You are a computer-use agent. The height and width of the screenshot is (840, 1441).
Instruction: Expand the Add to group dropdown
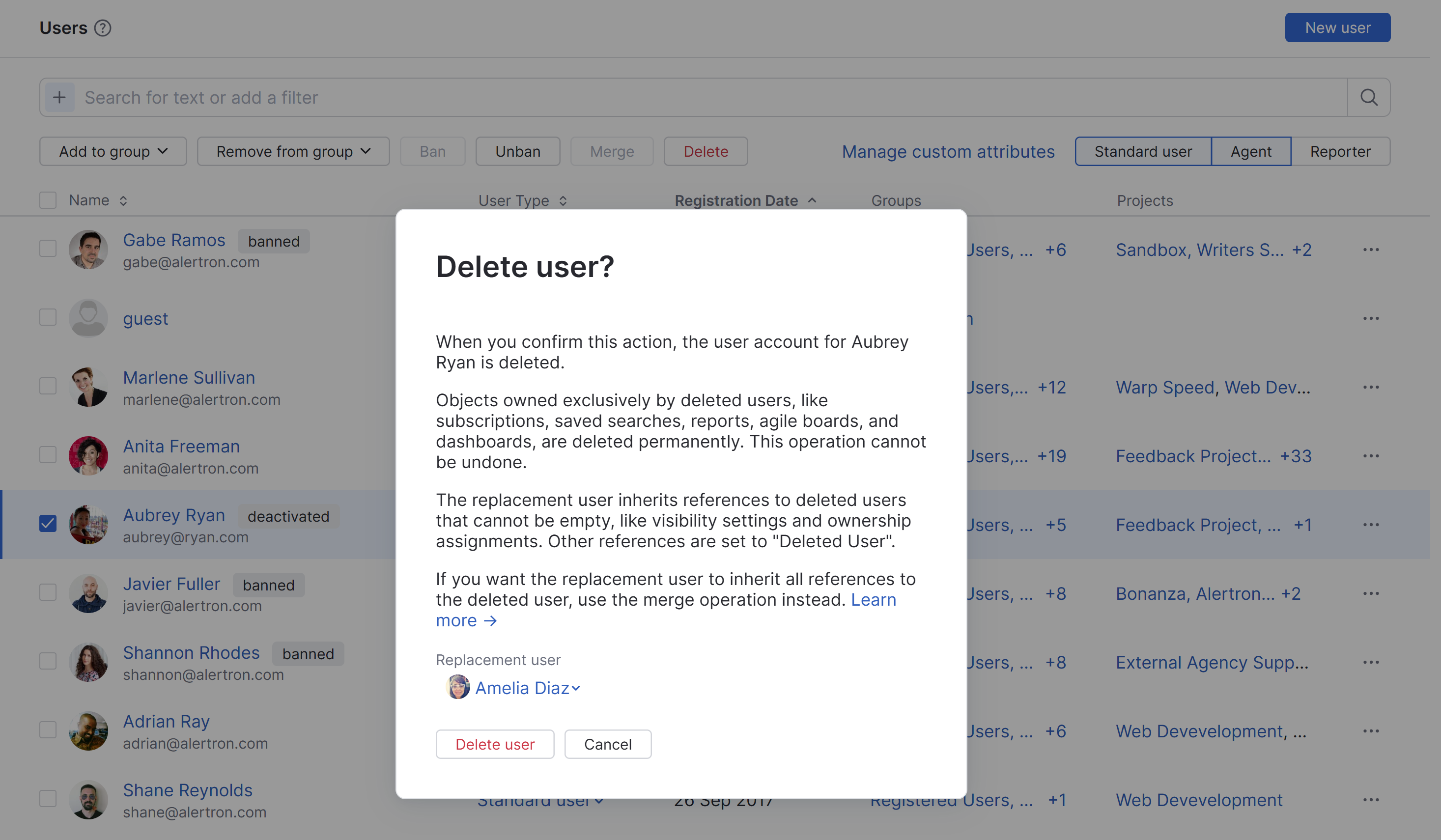(113, 151)
